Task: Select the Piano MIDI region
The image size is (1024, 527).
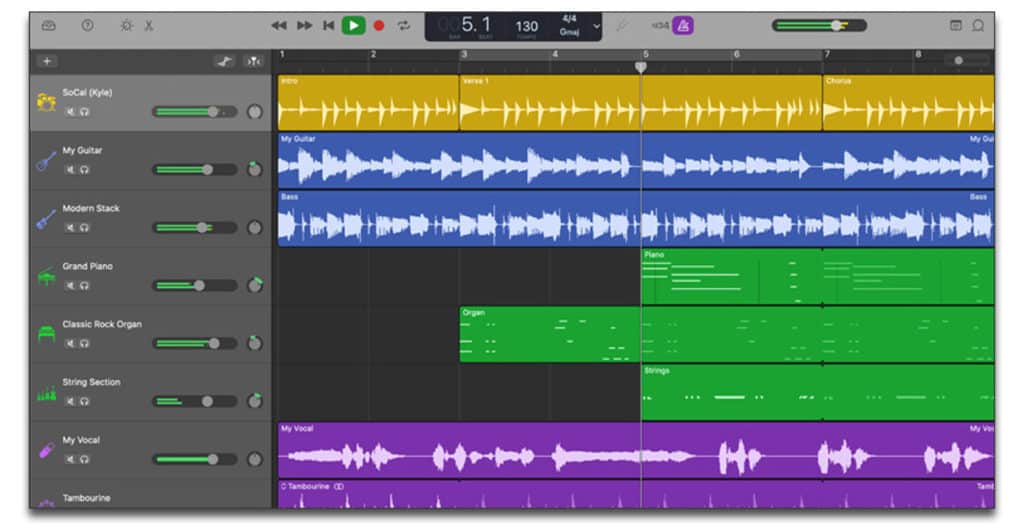Action: [818, 276]
